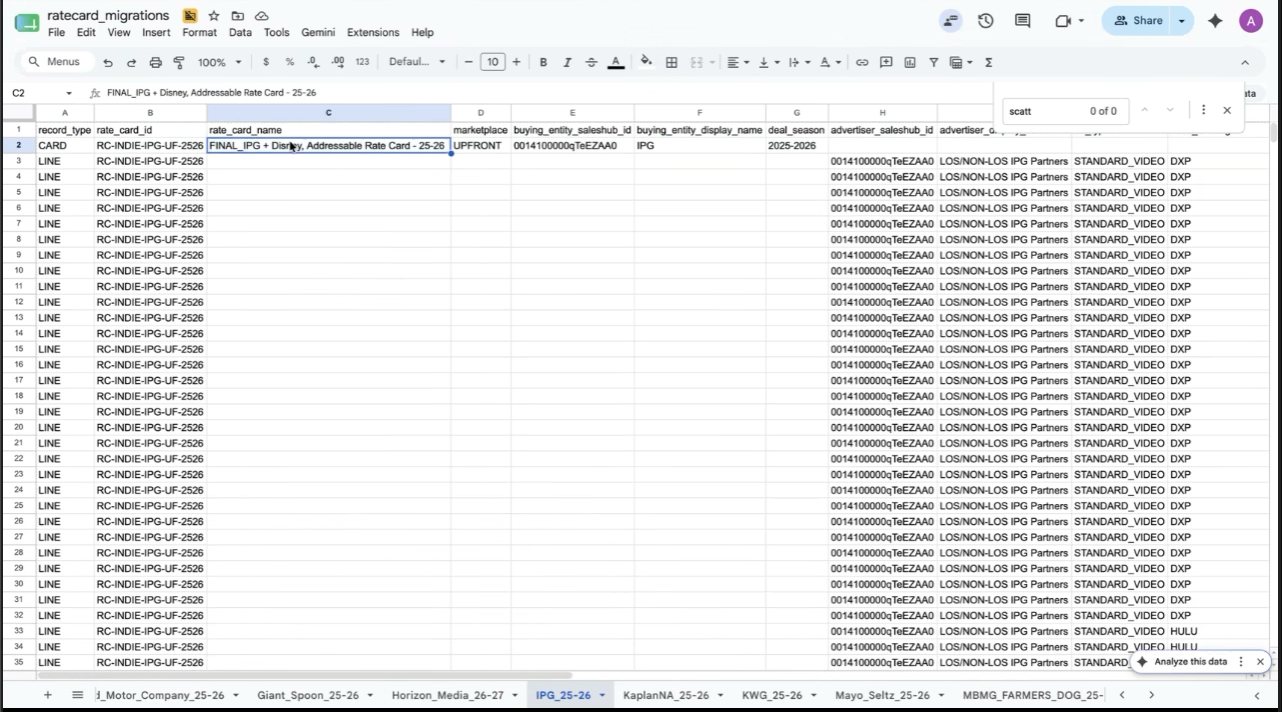Open the text wrapping dropdown
The height and width of the screenshot is (712, 1282).
click(x=798, y=62)
